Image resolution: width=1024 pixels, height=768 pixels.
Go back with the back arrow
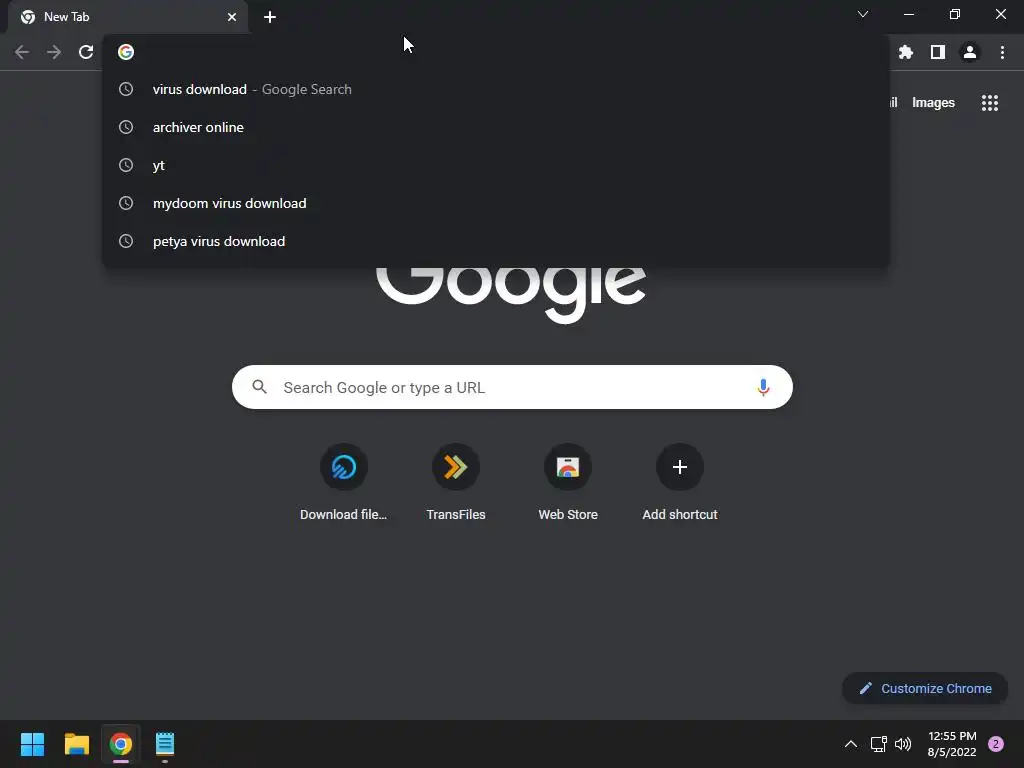tap(22, 52)
